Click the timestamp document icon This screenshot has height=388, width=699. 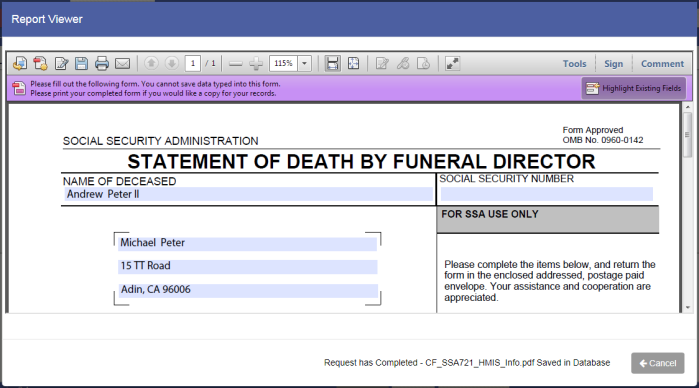tap(423, 63)
